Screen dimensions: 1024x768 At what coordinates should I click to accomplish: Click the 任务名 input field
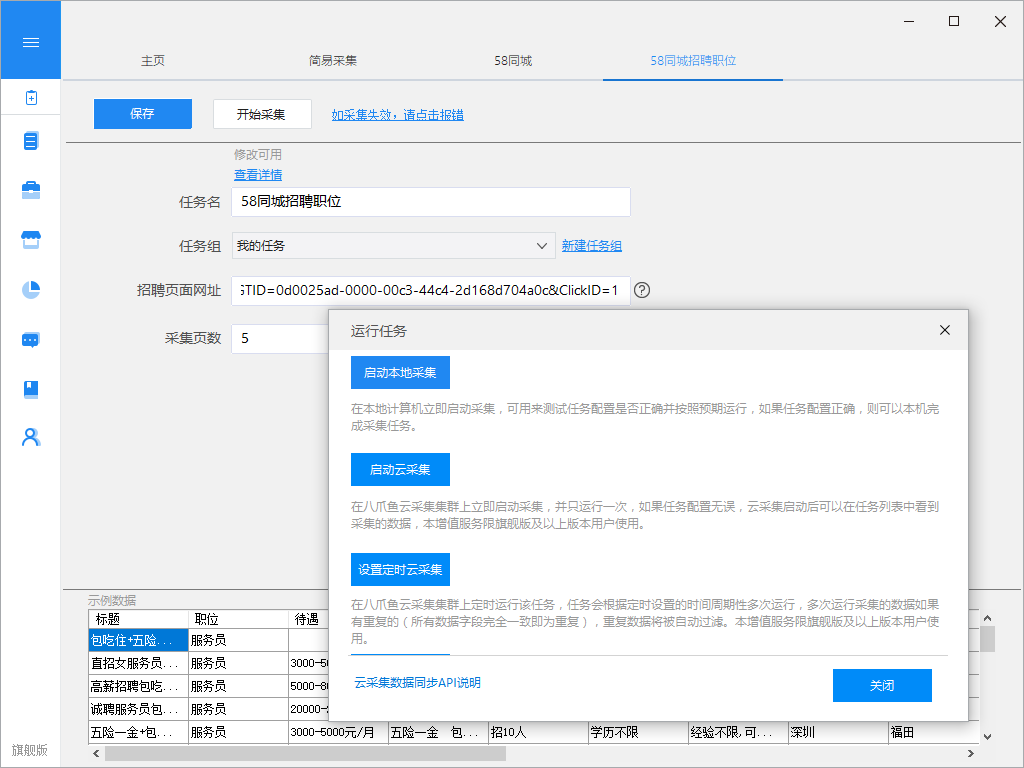pos(430,202)
